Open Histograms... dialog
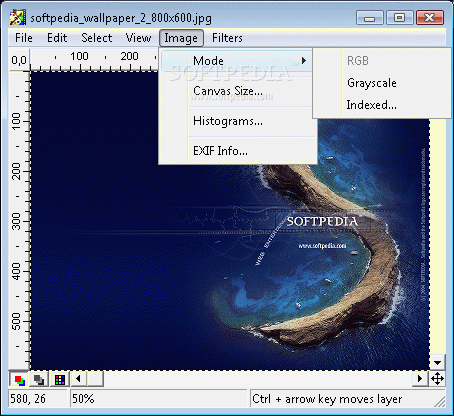 (237, 121)
